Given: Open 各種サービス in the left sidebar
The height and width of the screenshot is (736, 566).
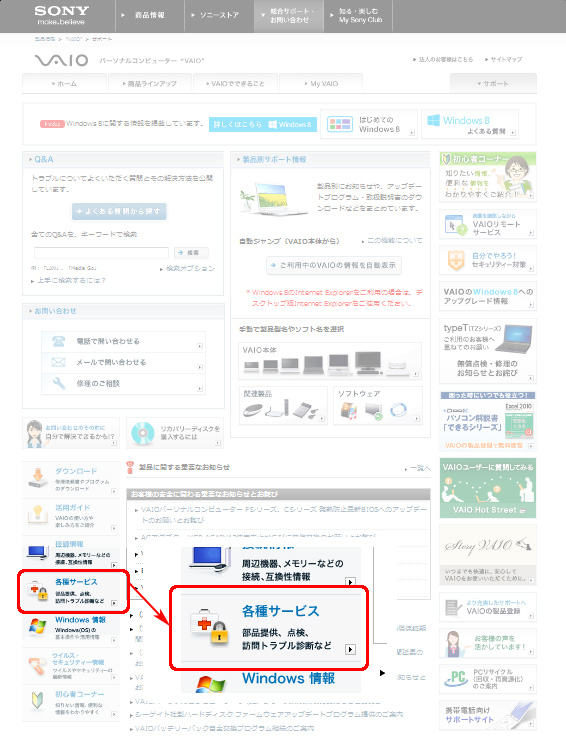Looking at the screenshot, I should [x=73, y=591].
